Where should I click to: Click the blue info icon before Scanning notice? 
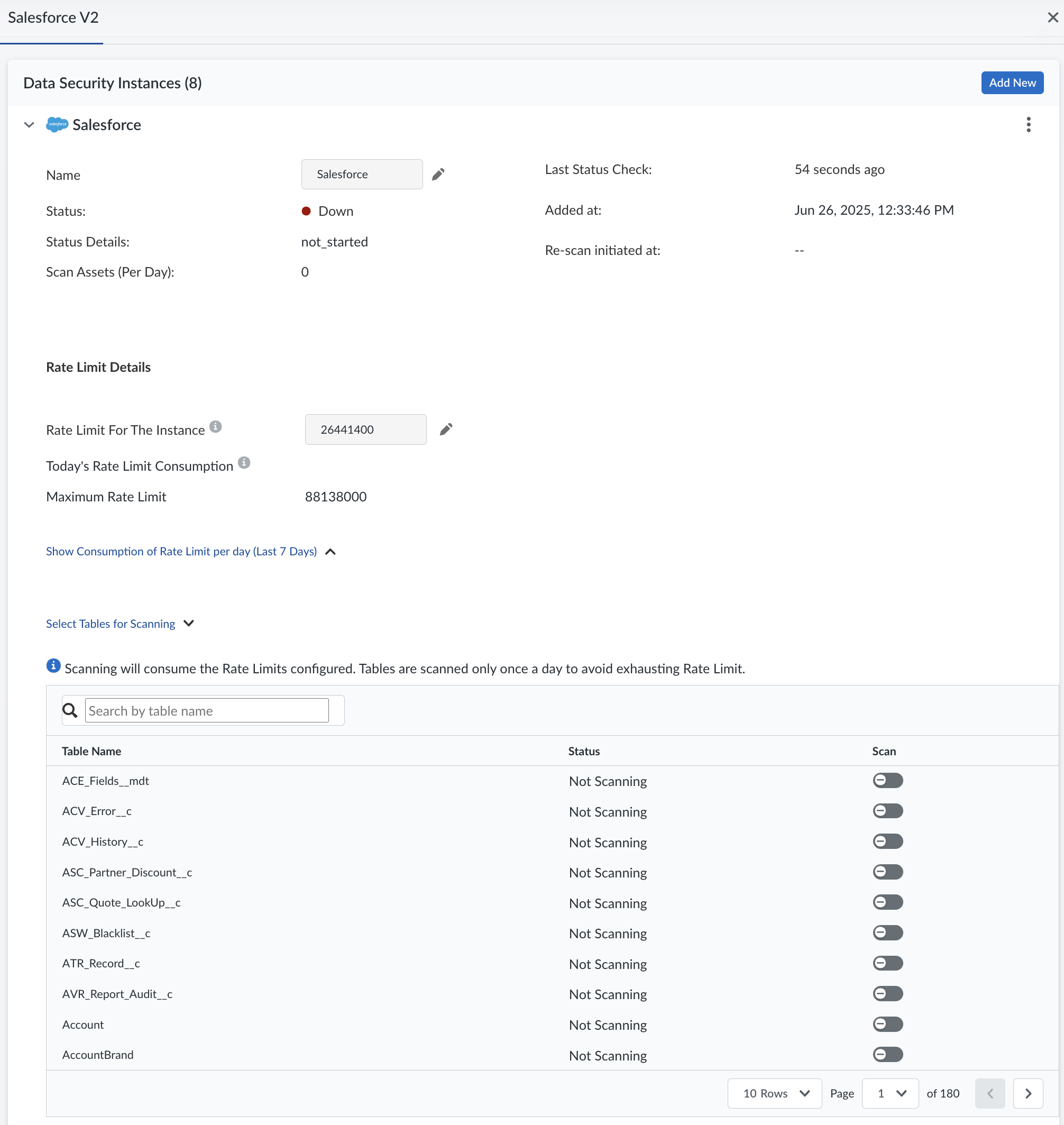tap(53, 666)
